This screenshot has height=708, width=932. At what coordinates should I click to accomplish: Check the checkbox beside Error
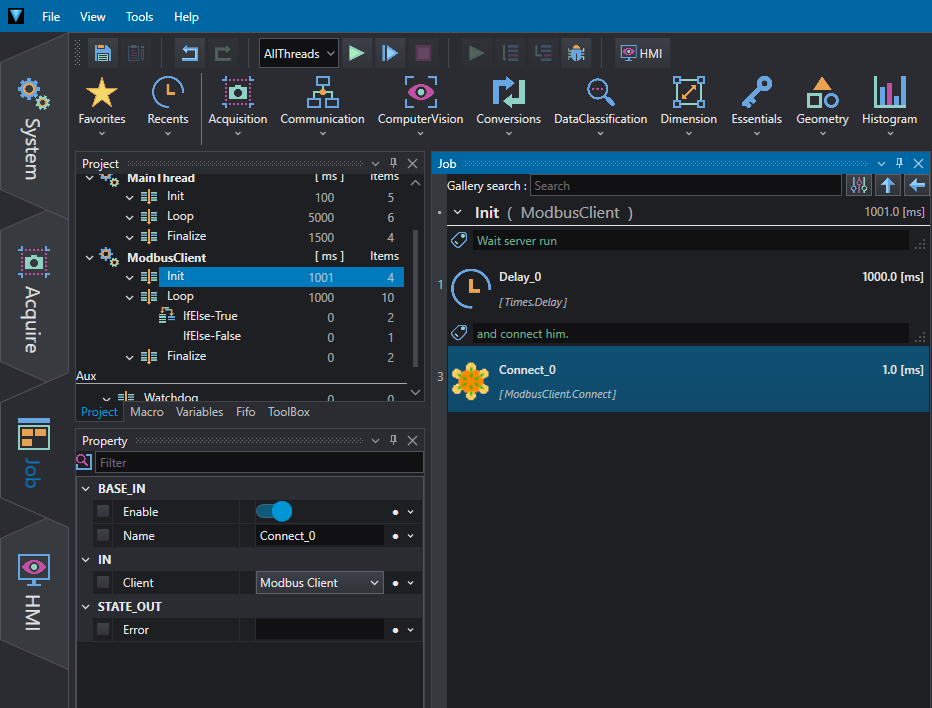click(103, 630)
